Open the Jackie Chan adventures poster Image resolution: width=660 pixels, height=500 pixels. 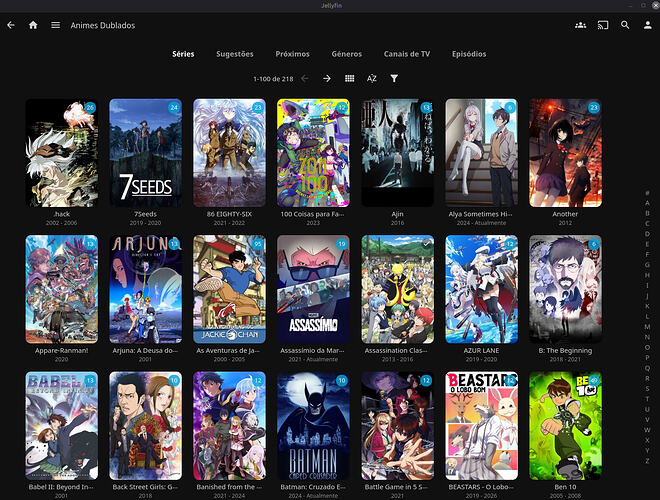click(x=229, y=289)
